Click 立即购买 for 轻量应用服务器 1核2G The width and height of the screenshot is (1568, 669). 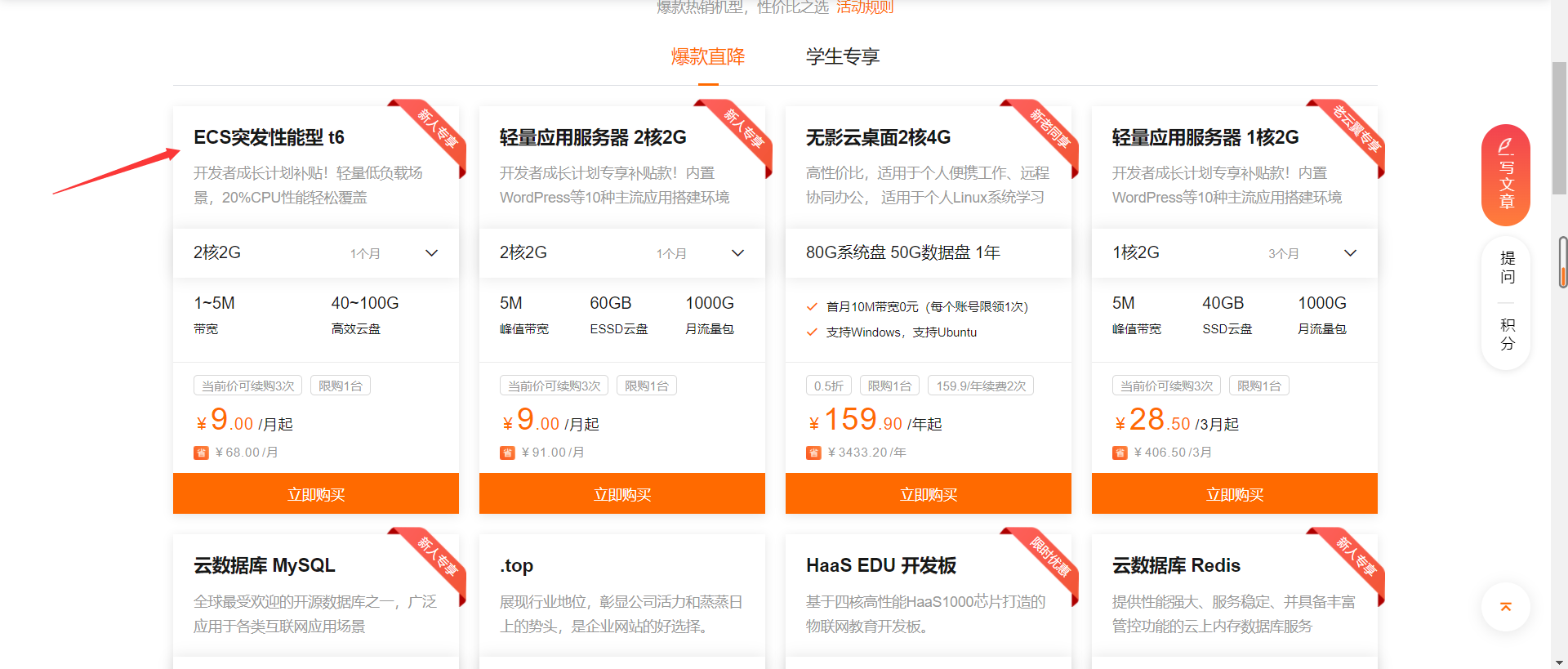1235,494
